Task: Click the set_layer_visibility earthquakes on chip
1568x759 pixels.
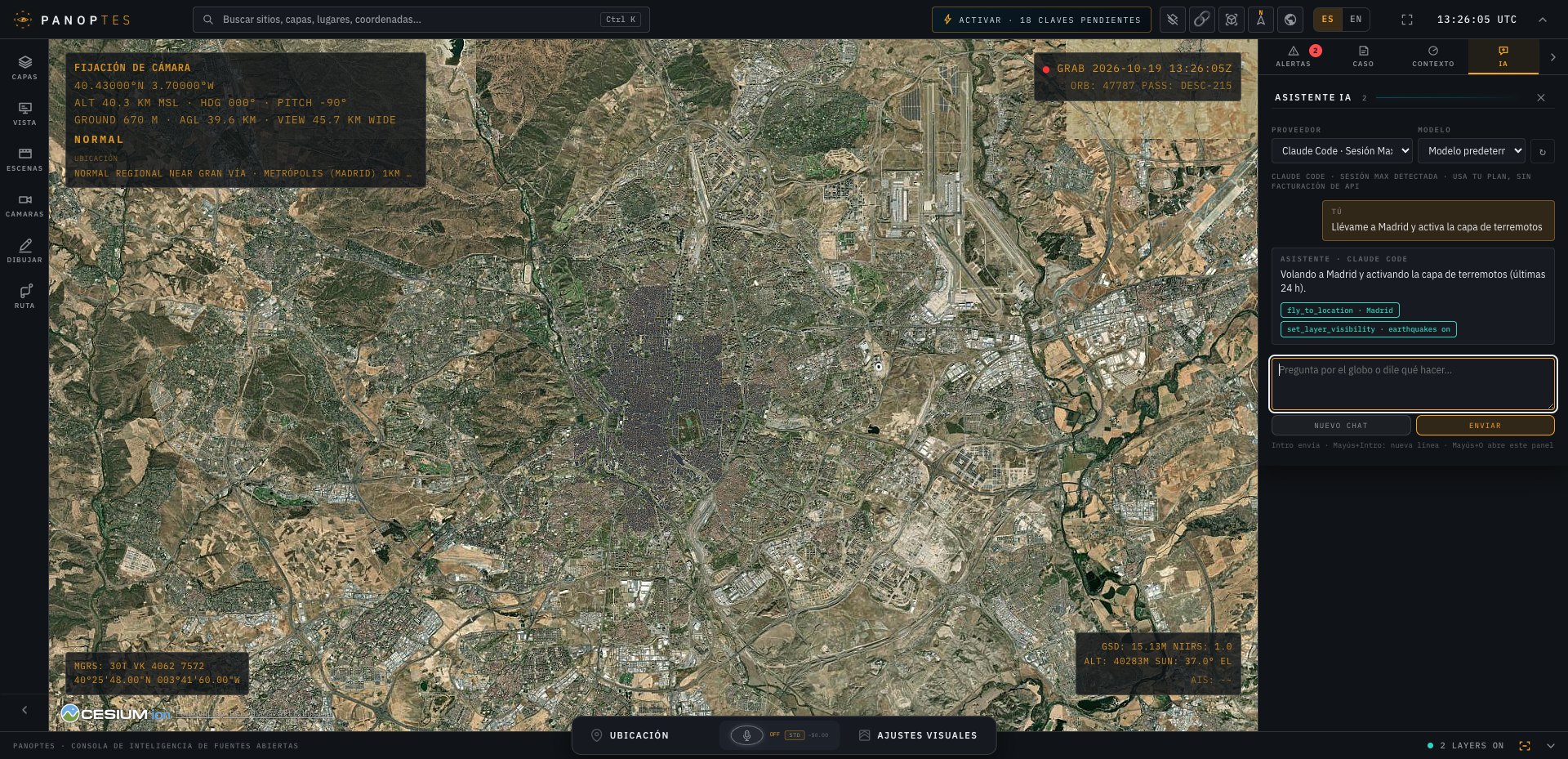Action: click(1369, 329)
